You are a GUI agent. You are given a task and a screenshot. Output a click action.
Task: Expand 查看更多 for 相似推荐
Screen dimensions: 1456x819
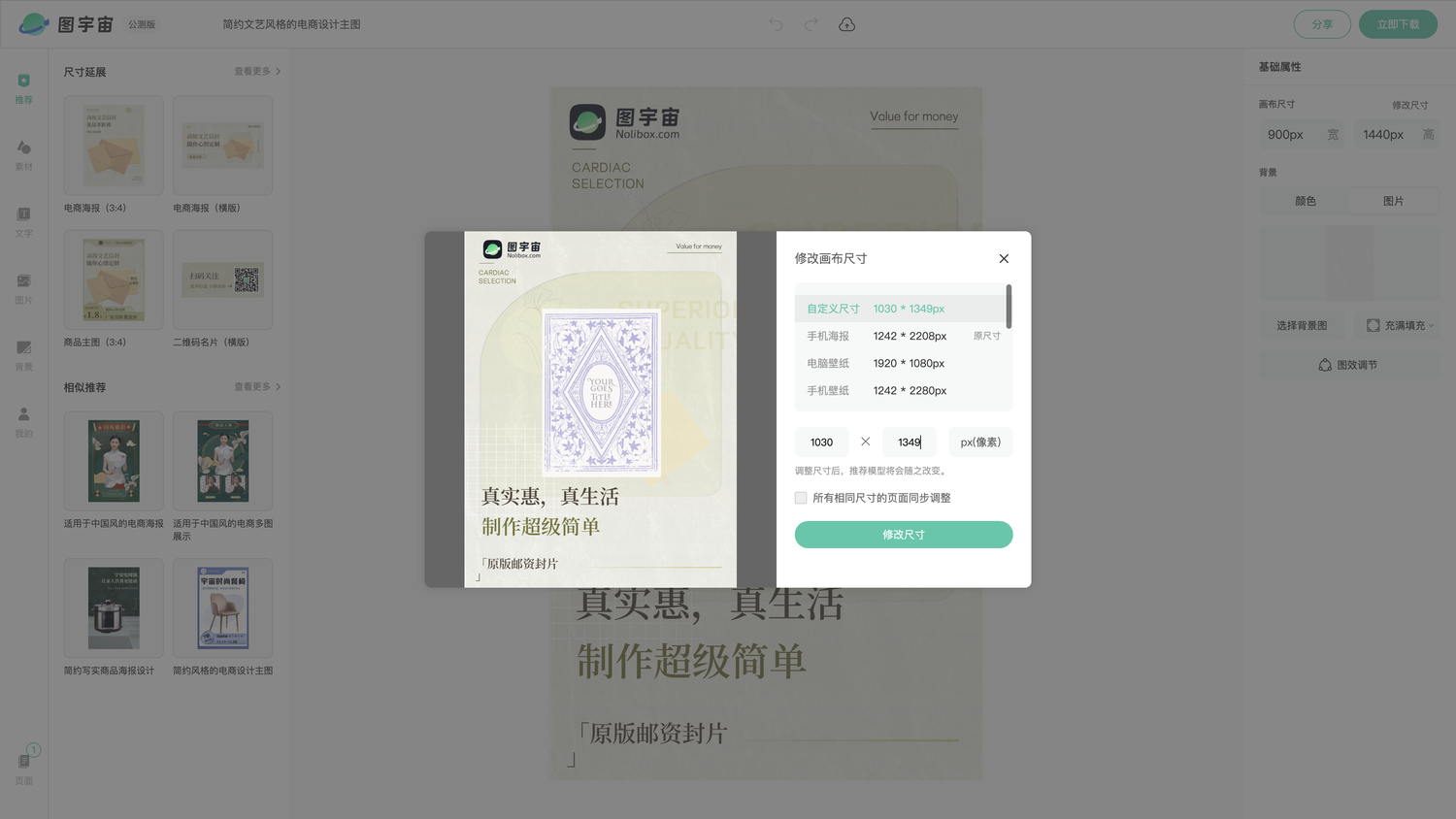257,386
